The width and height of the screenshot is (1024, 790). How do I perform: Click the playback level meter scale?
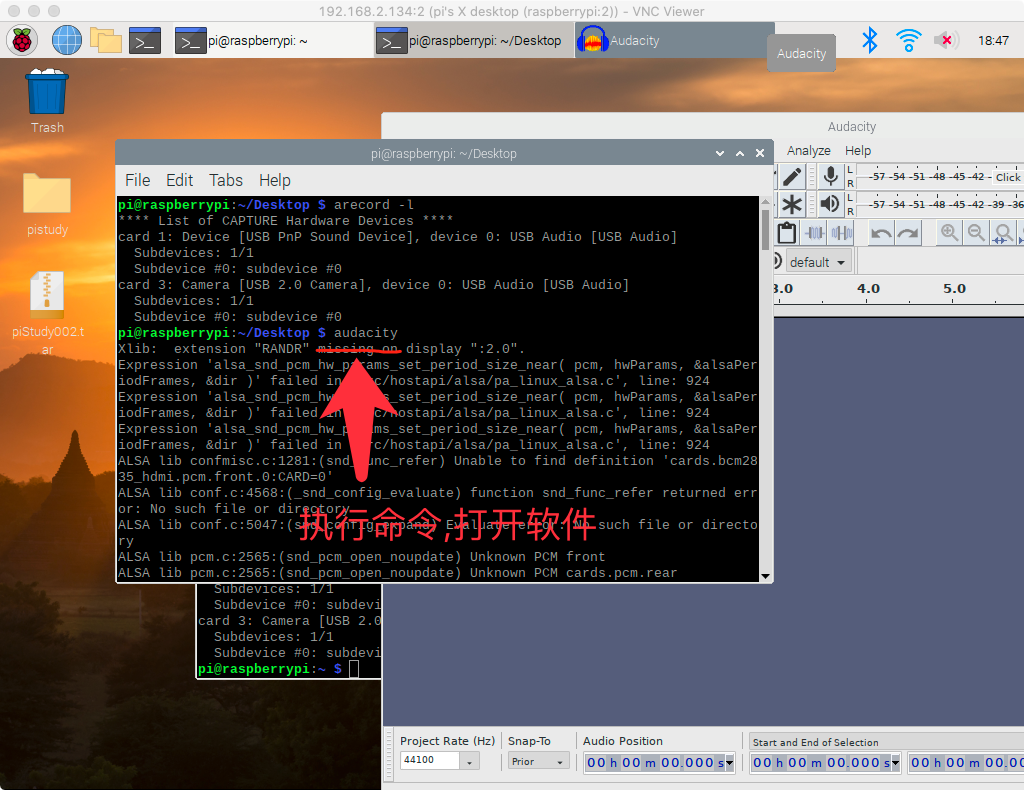click(940, 204)
